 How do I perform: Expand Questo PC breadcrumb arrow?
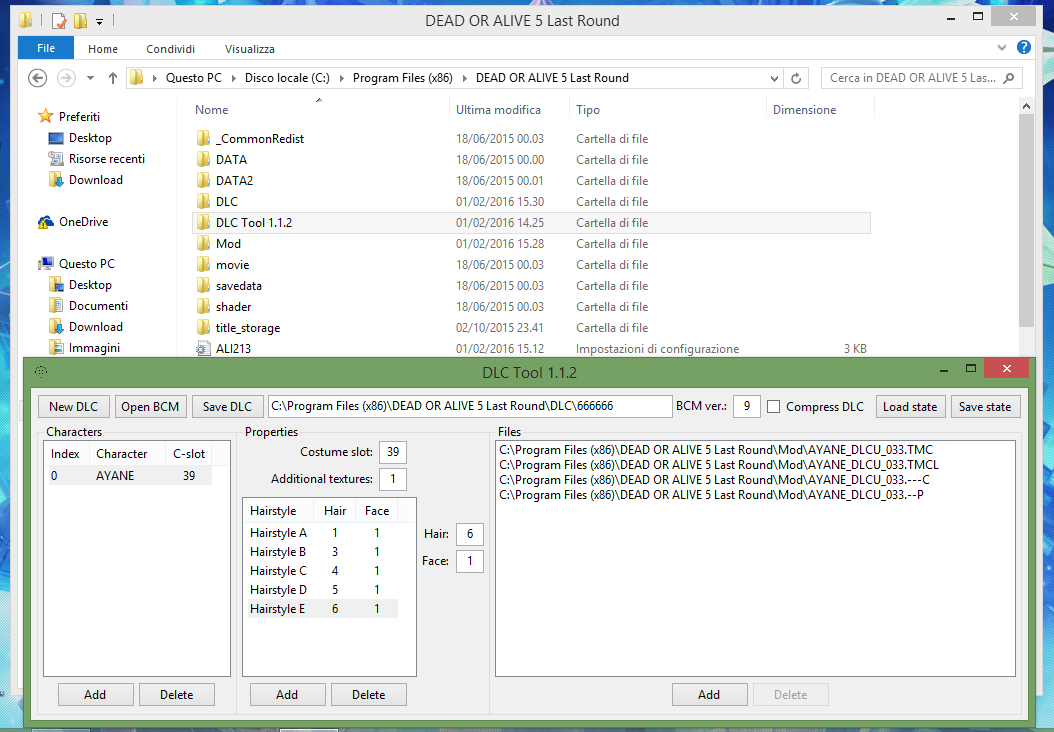(x=234, y=78)
